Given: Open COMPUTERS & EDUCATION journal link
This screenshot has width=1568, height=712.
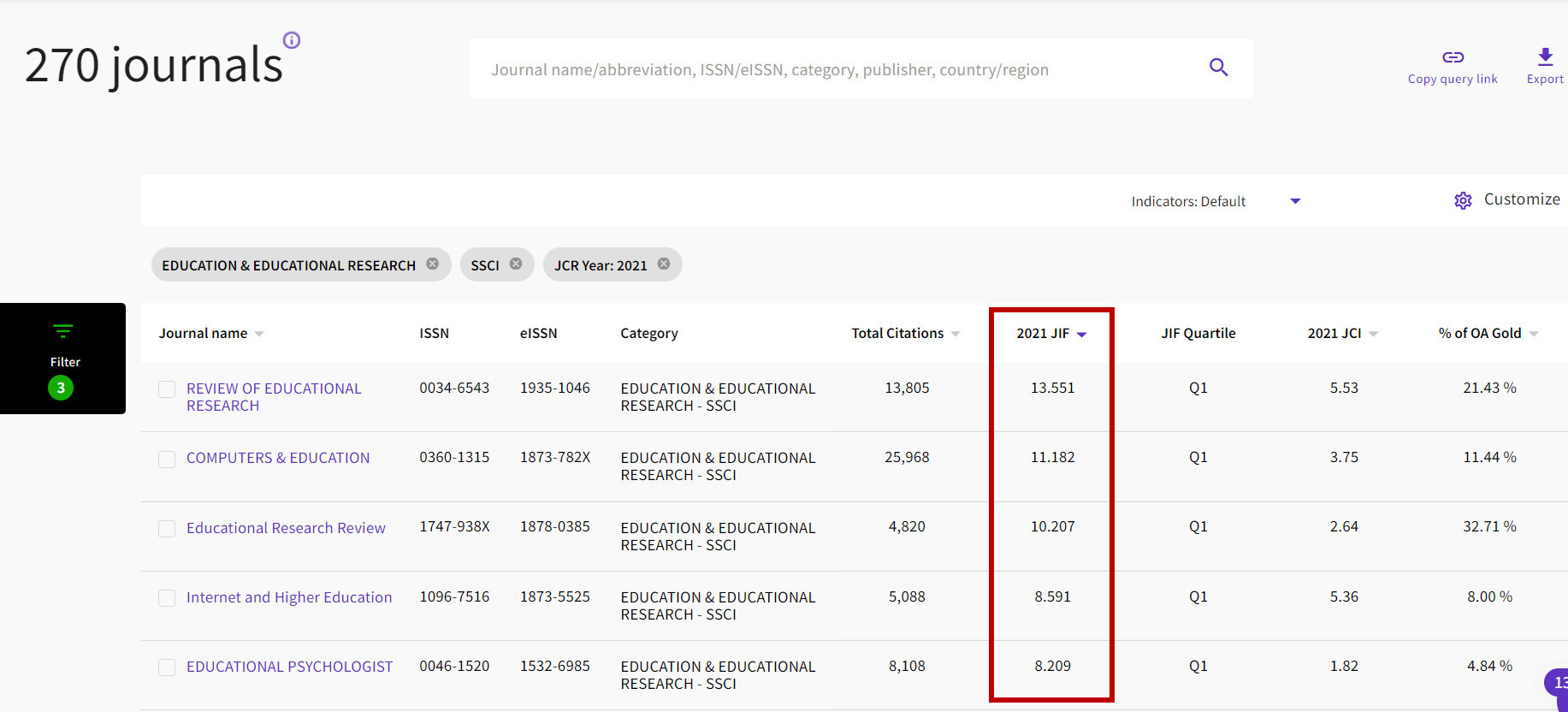Looking at the screenshot, I should coord(278,458).
